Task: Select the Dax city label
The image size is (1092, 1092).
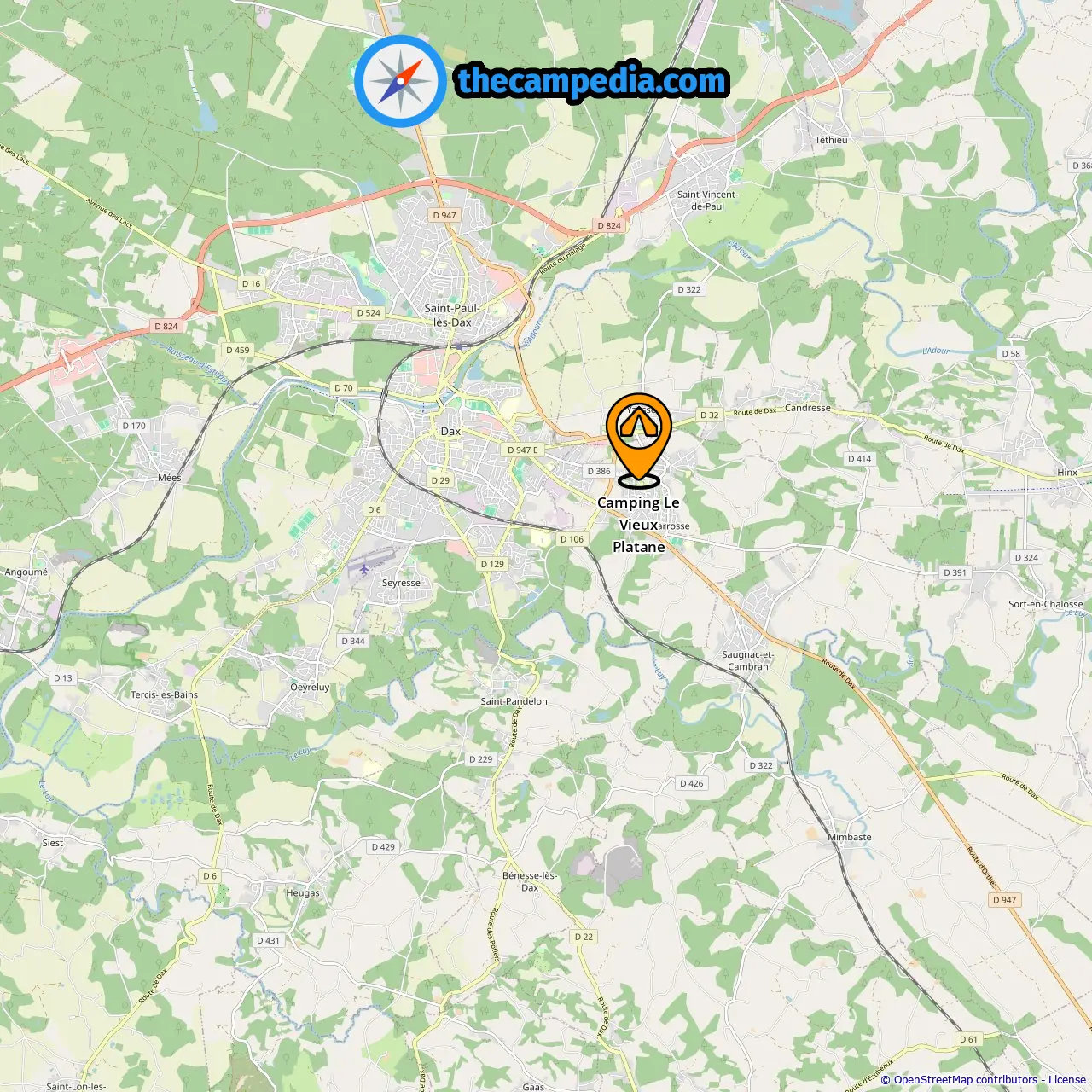Action: (450, 432)
